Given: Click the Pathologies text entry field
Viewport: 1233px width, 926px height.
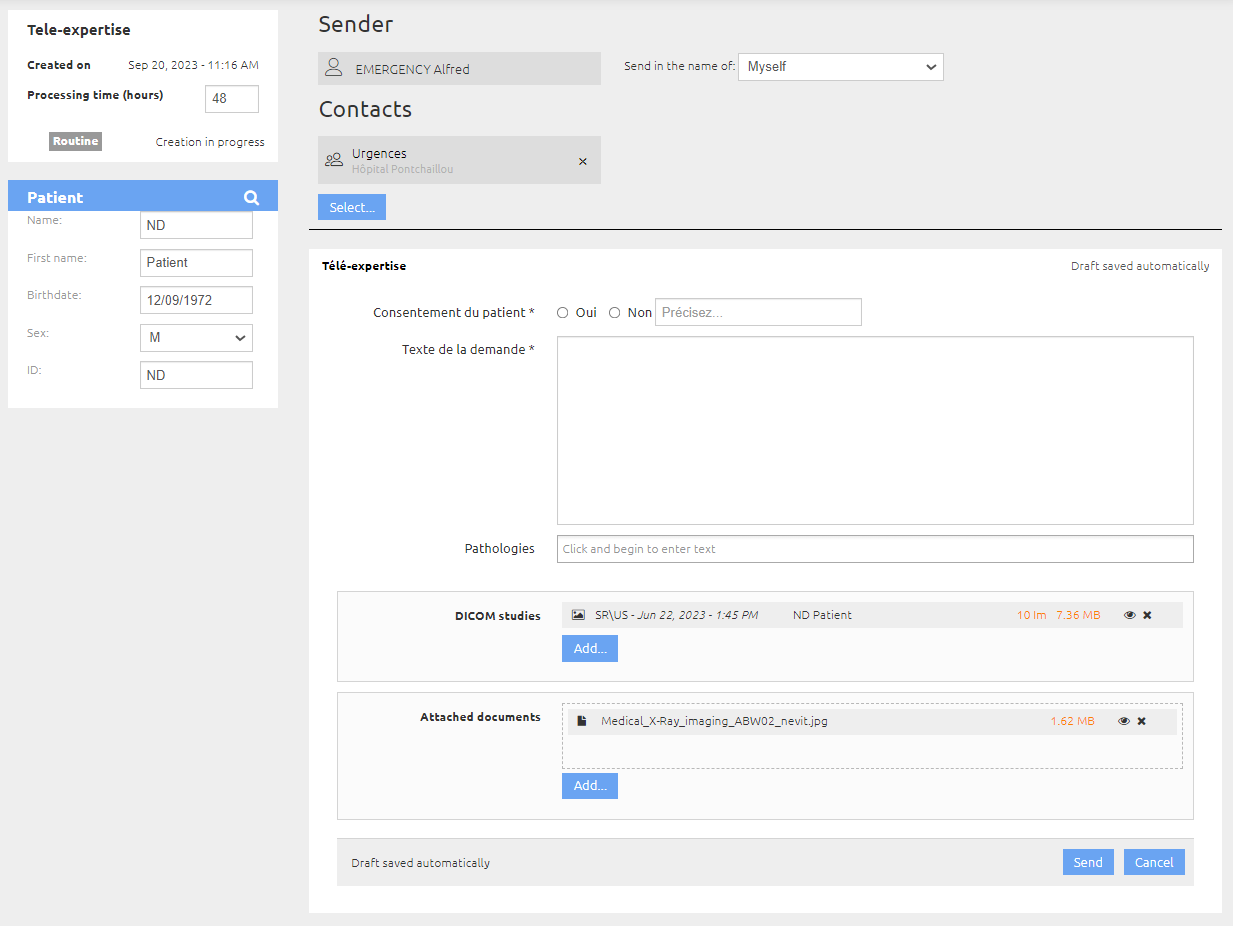Looking at the screenshot, I should [x=875, y=549].
